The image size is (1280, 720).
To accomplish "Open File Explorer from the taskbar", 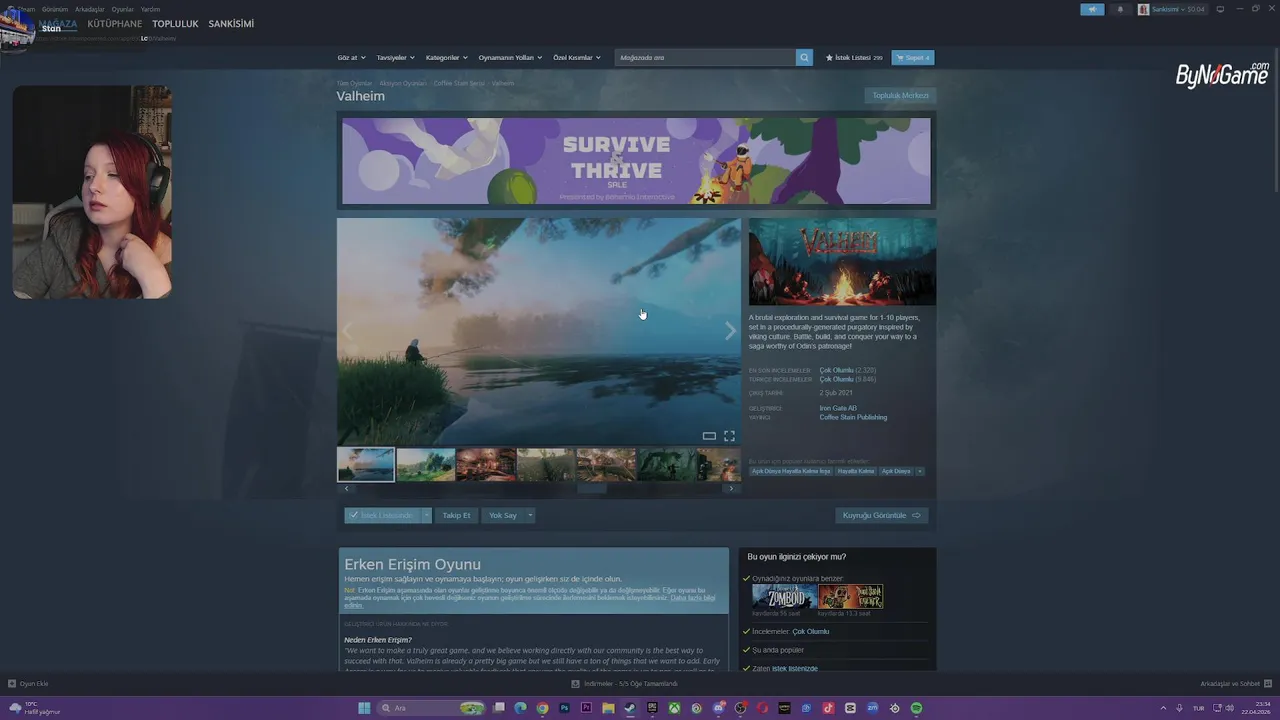I will pos(608,708).
